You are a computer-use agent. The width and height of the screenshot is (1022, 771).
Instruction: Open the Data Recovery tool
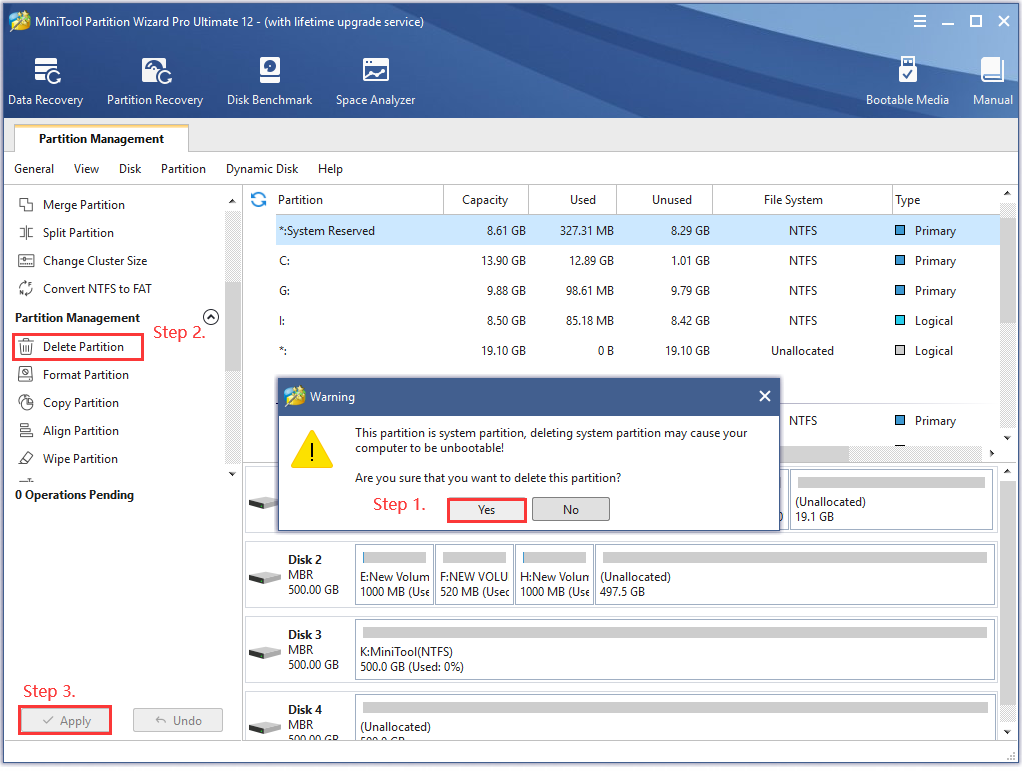(46, 81)
